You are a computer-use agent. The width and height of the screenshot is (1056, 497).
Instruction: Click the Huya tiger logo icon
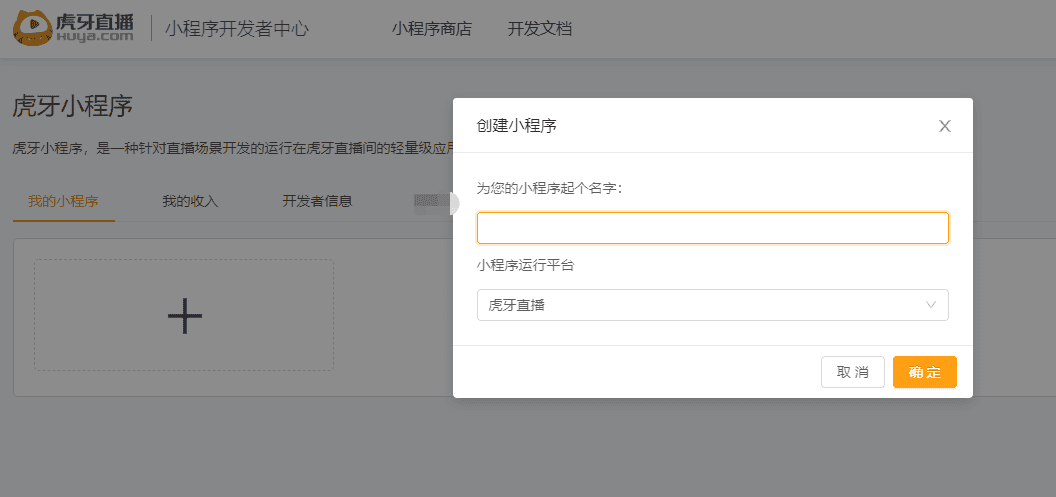point(32,28)
